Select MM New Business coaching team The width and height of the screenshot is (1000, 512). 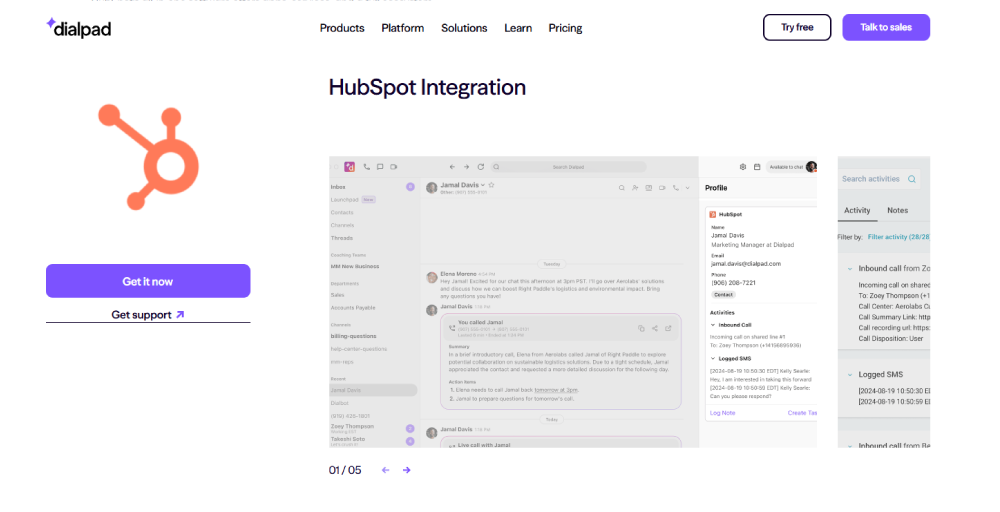[355, 267]
